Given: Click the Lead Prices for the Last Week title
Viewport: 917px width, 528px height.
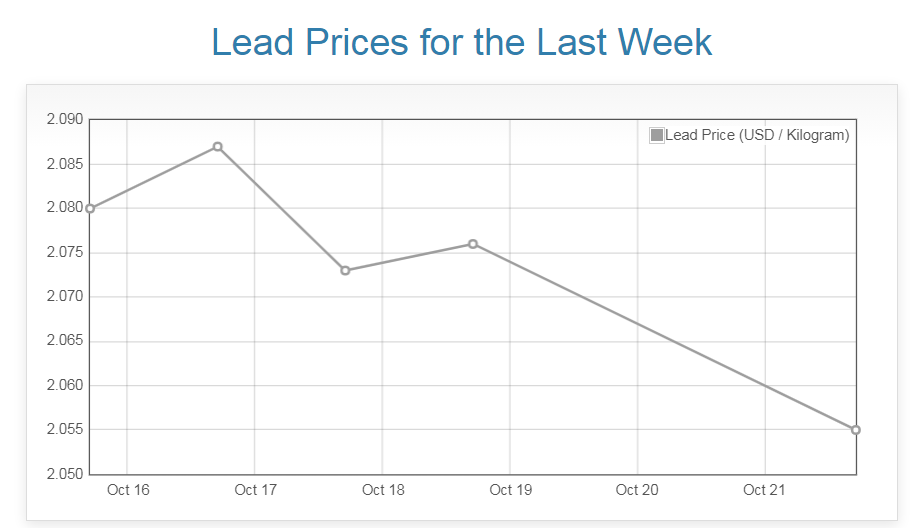Looking at the screenshot, I should tap(462, 42).
